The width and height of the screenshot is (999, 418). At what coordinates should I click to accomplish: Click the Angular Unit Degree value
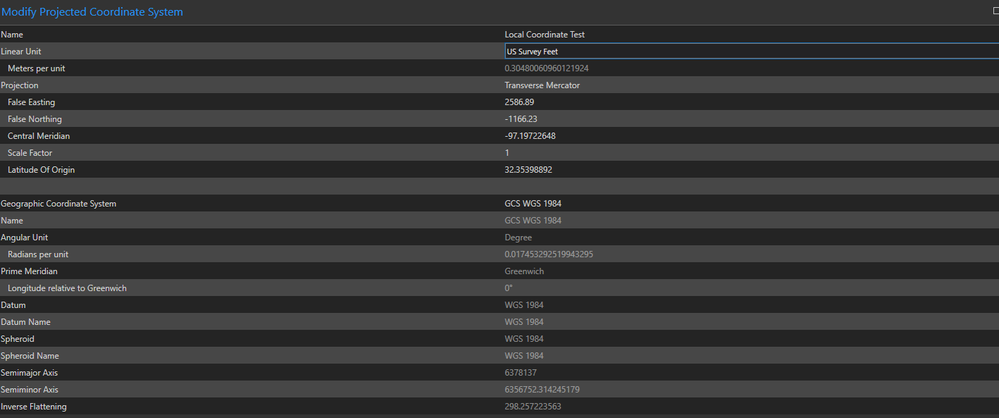518,237
